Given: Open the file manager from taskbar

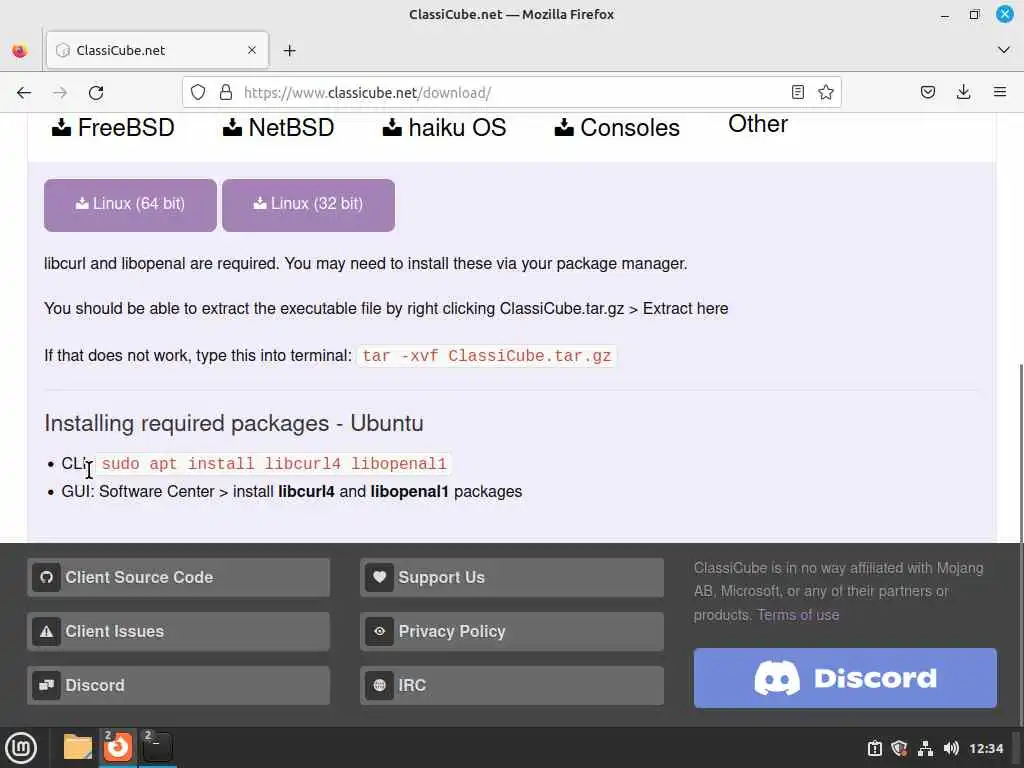Looking at the screenshot, I should click(78, 747).
